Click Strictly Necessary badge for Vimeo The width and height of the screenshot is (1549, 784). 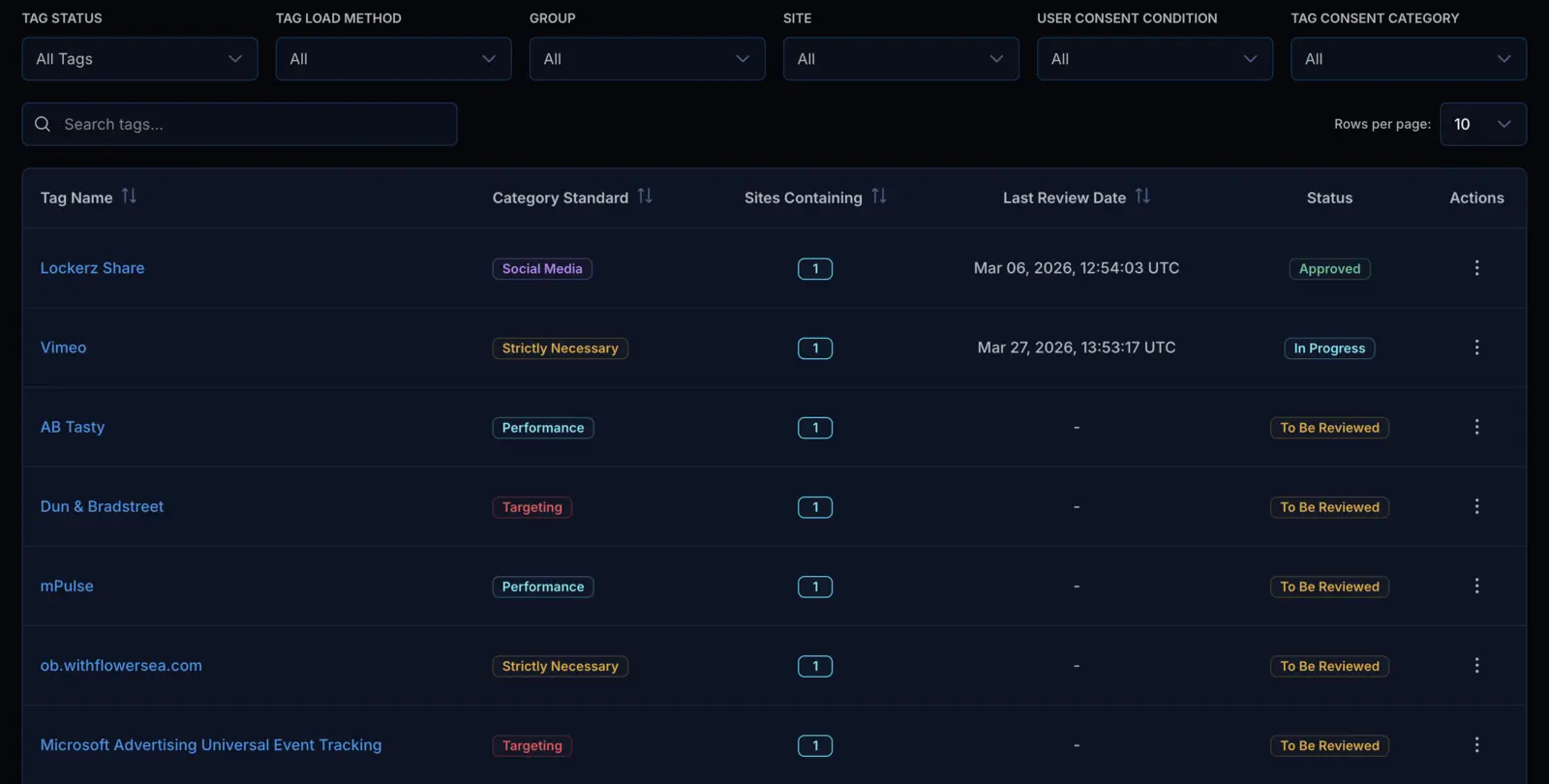(561, 348)
